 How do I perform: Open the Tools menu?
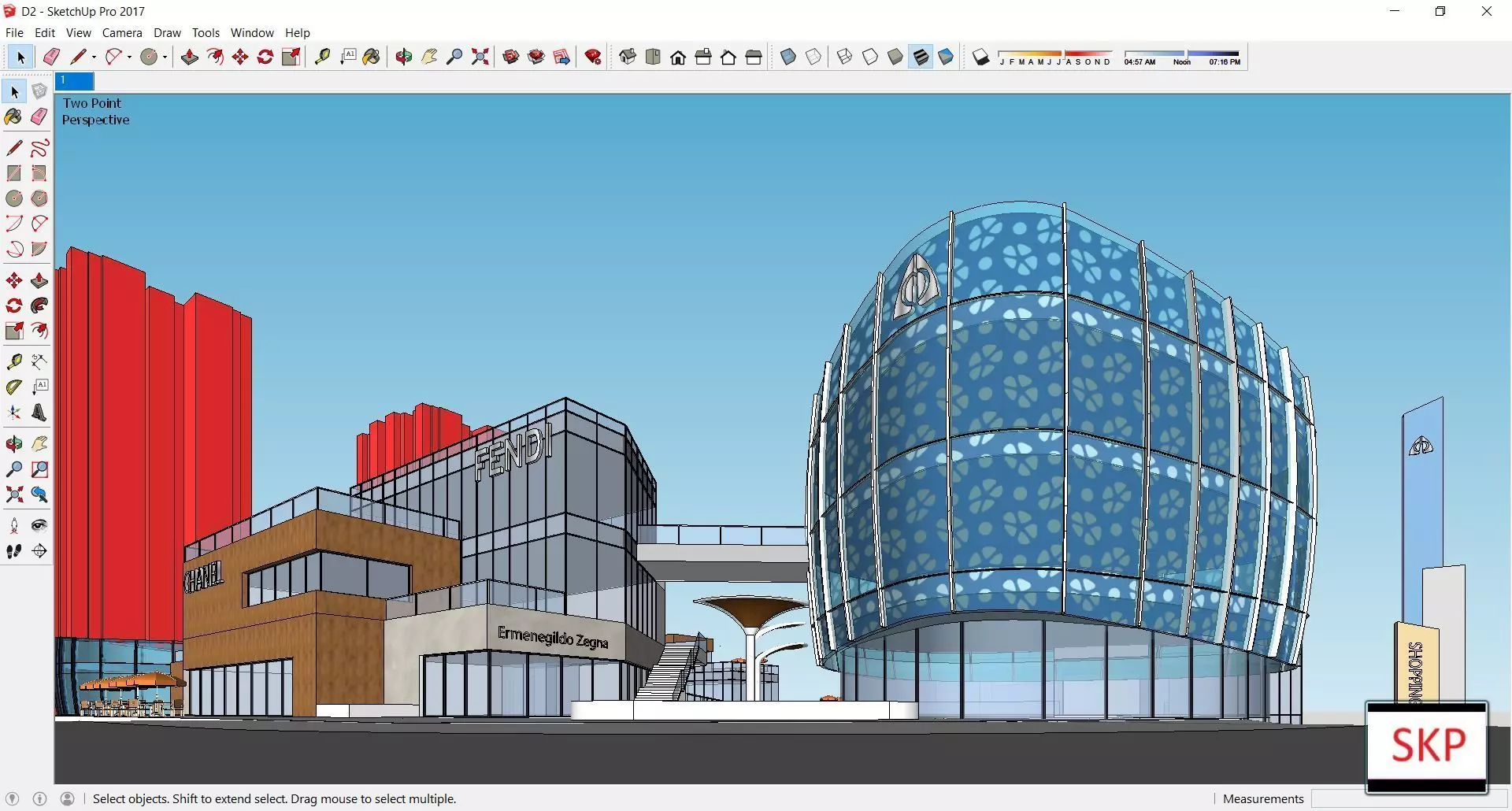coord(206,32)
